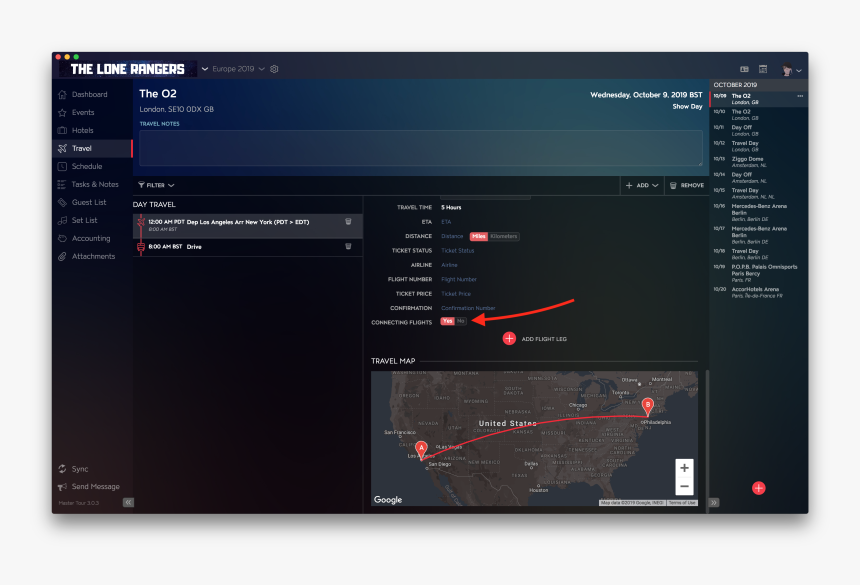860x585 pixels.
Task: Select 10/11 Day Off London entry
Action: (759, 130)
